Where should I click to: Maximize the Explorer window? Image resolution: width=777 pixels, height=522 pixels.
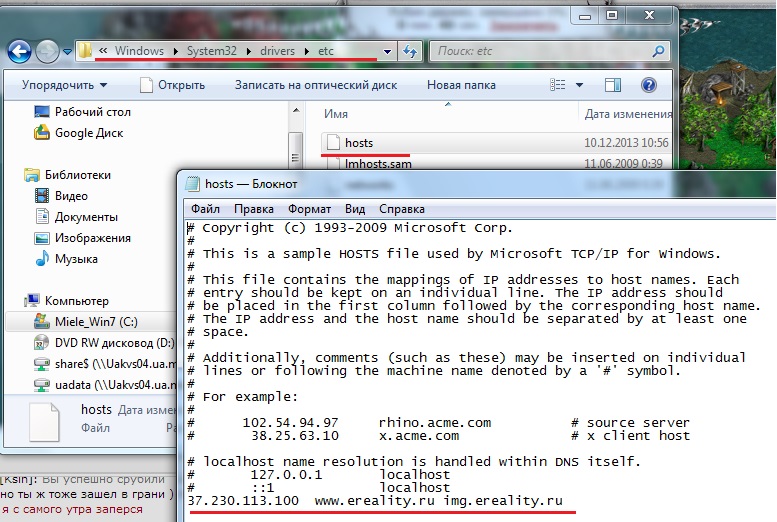click(612, 15)
